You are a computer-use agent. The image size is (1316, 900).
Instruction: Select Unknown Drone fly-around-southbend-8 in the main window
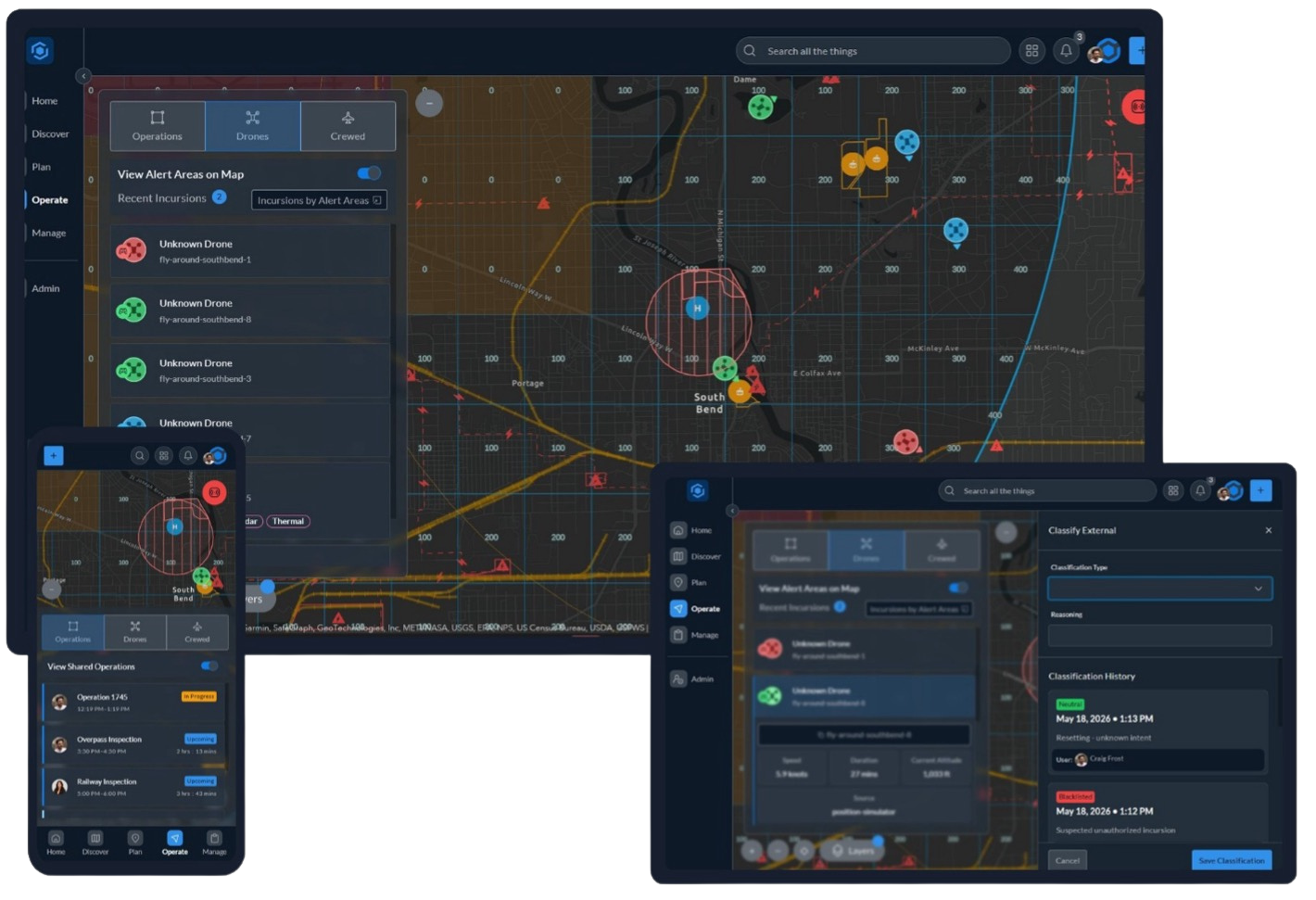[x=250, y=311]
